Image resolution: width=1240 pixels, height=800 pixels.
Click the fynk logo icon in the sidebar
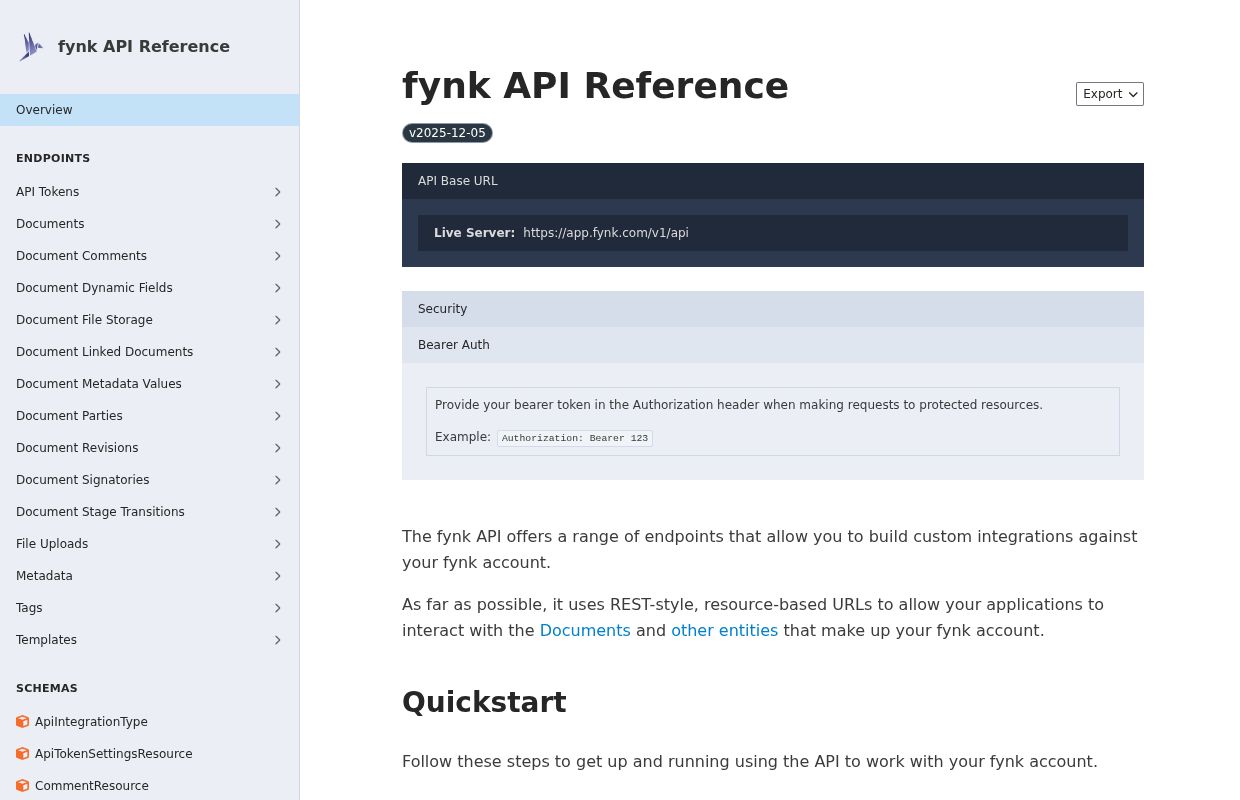click(31, 46)
